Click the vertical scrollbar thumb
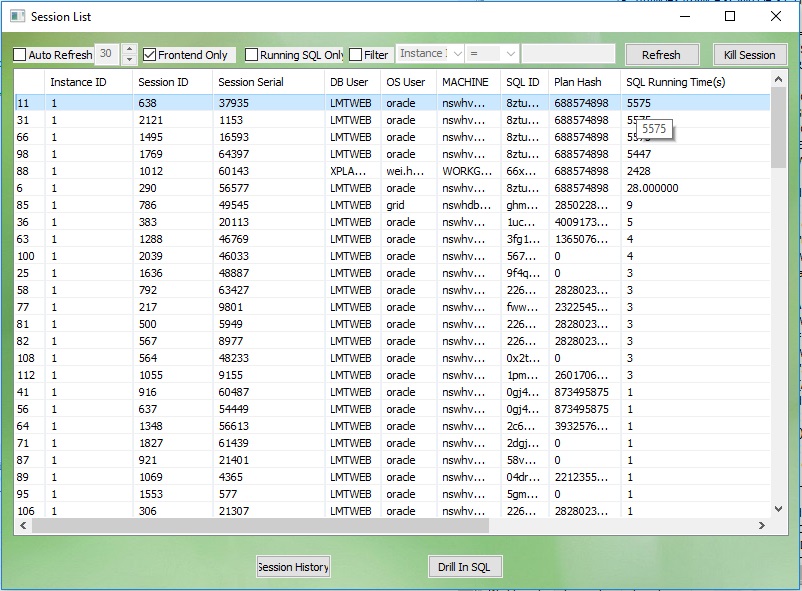This screenshot has width=802, height=591. pos(778,127)
